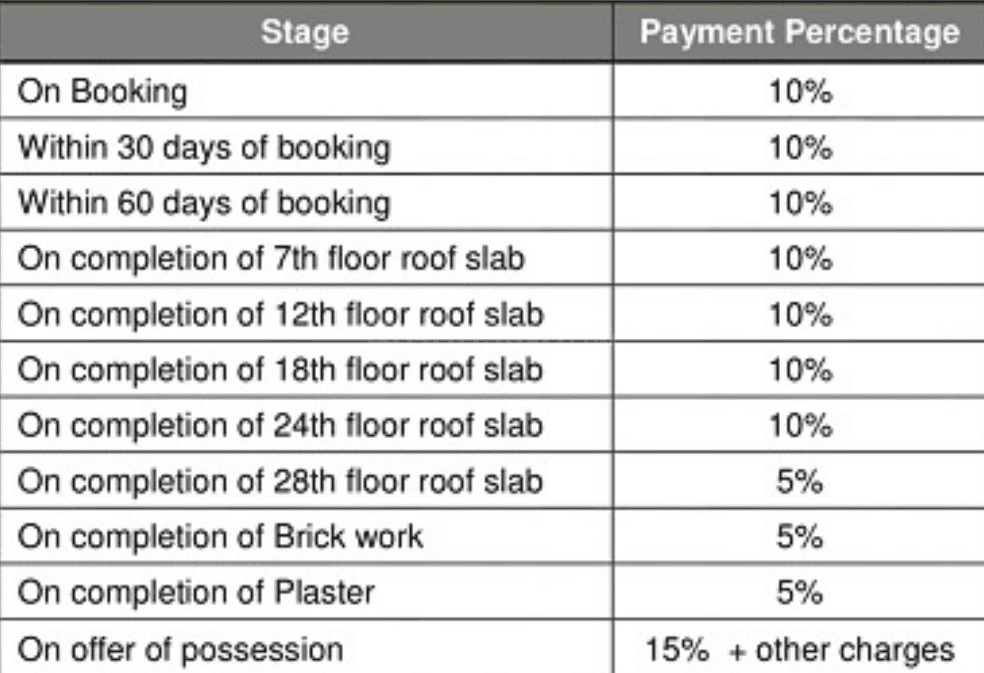Select the On offer of possession cell
Viewport: 984px width, 673px height.
point(180,649)
